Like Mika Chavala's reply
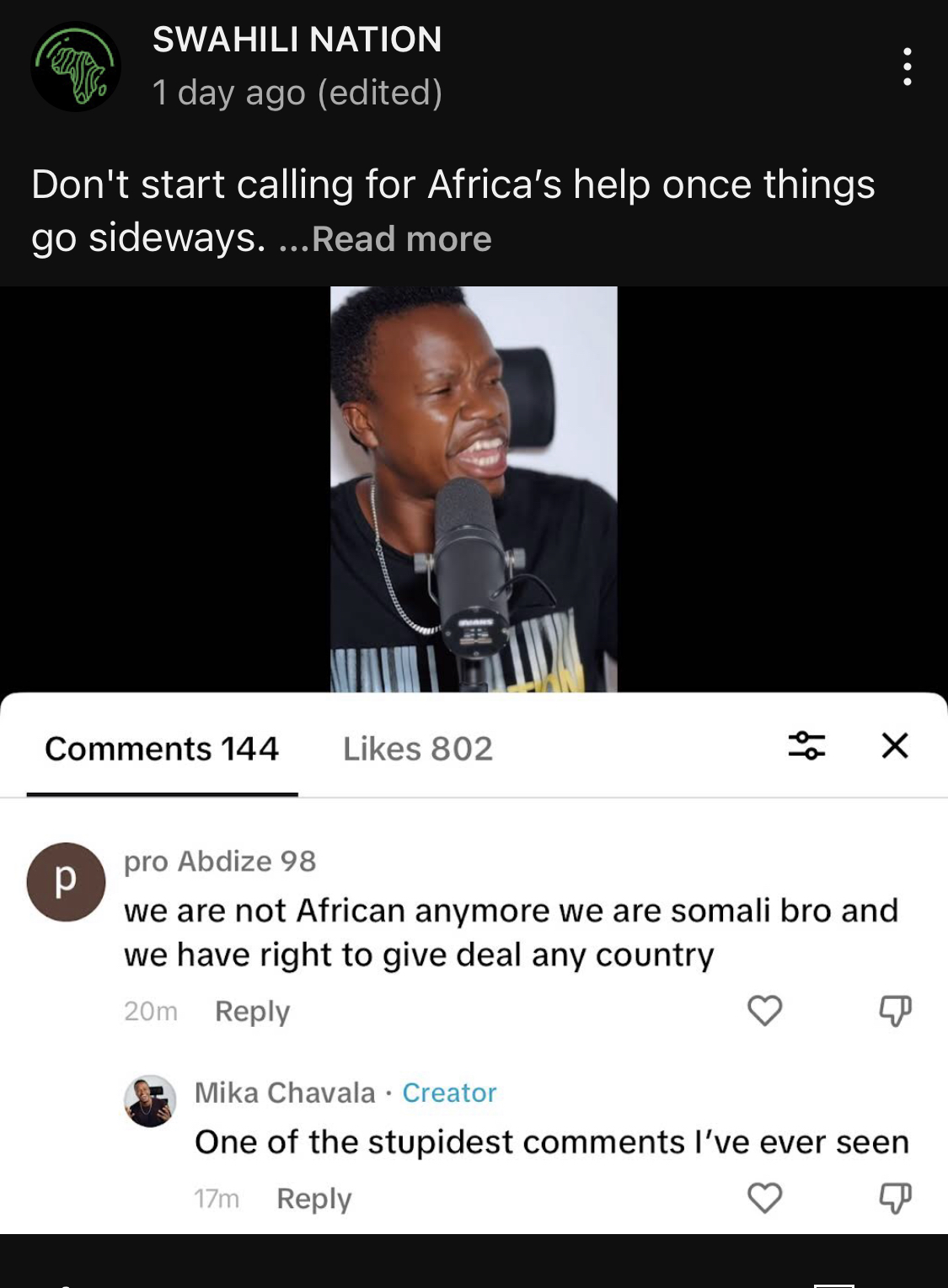The width and height of the screenshot is (948, 1288). (765, 1197)
